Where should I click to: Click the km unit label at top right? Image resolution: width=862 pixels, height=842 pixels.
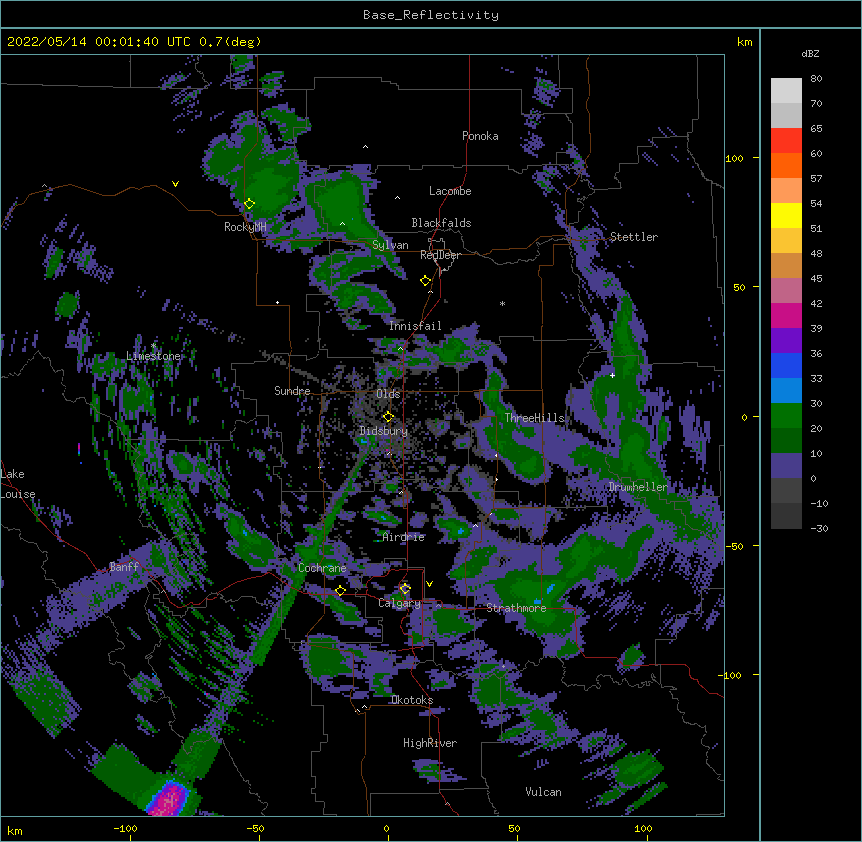click(744, 42)
